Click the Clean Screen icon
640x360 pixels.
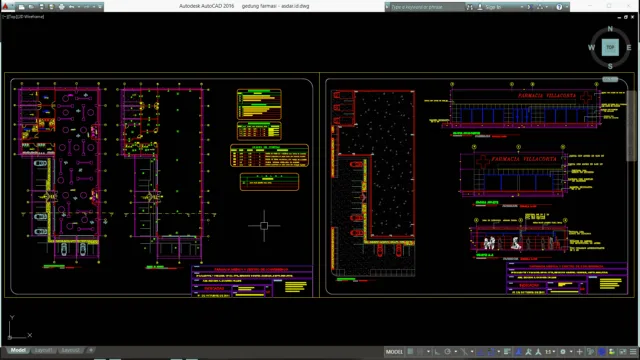(623, 352)
